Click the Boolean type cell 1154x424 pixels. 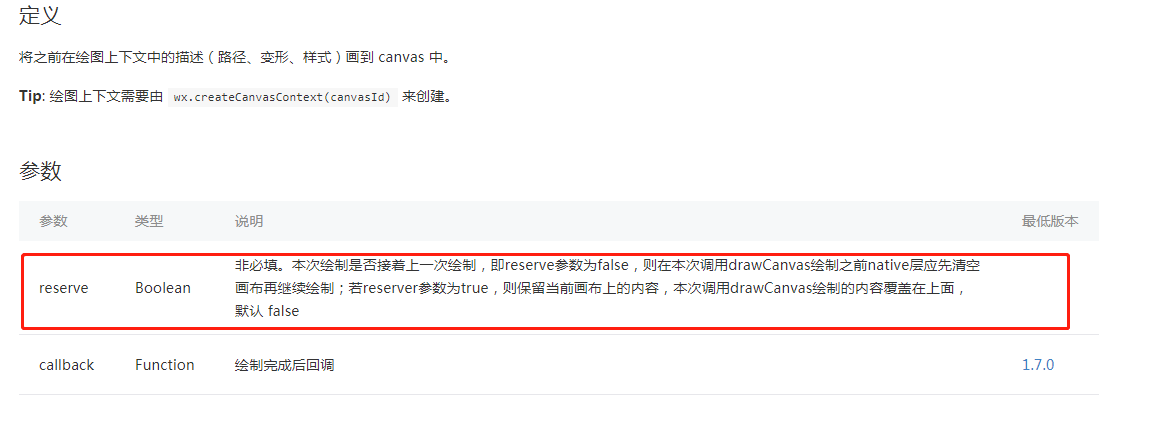coord(163,288)
